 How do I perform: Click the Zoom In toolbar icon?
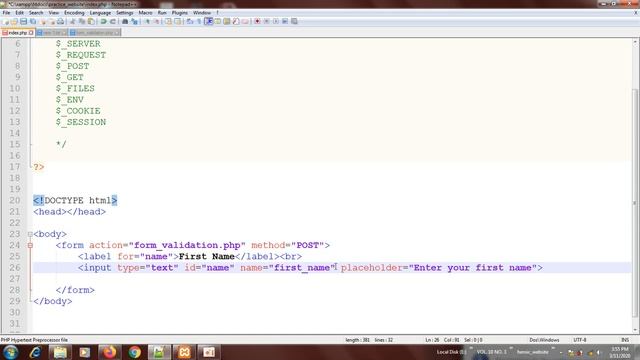tap(147, 21)
